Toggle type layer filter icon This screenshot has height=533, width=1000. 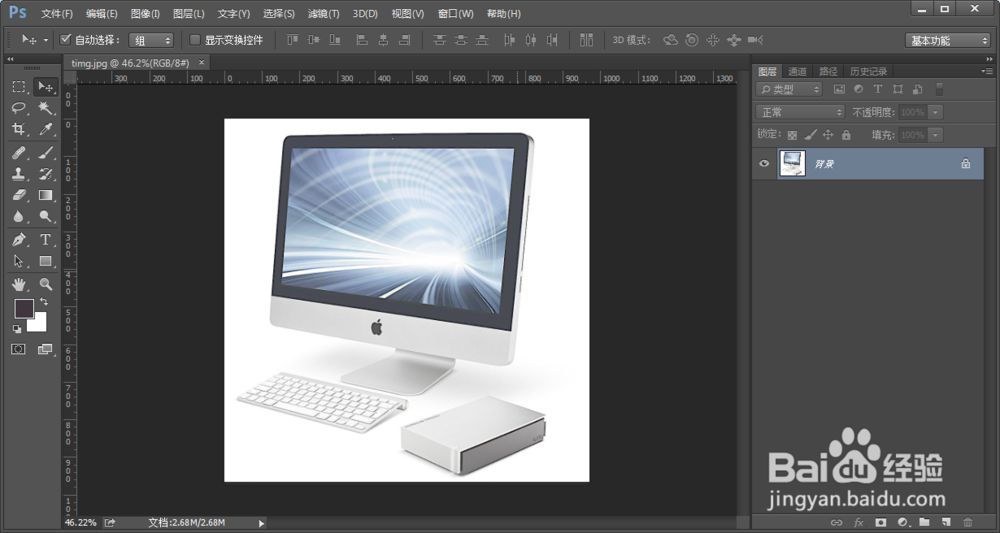pos(878,89)
